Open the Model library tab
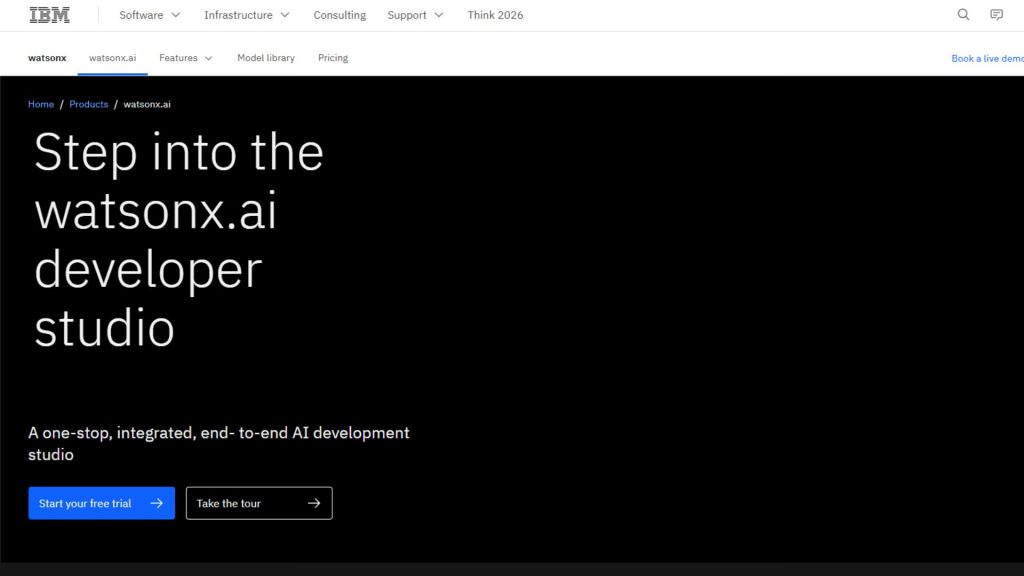1024x576 pixels. 266,58
